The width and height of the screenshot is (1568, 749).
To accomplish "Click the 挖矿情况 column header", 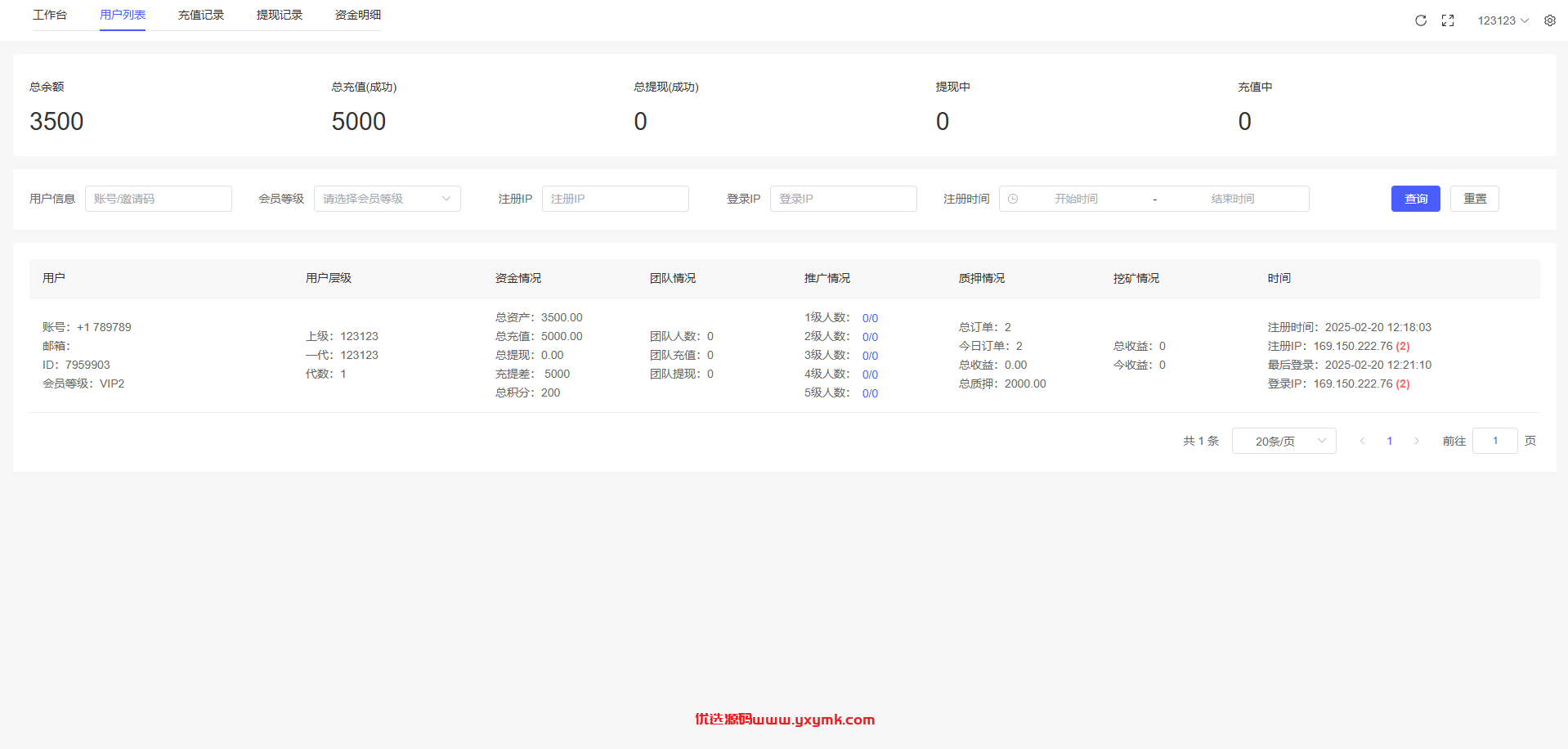I will point(1136,278).
